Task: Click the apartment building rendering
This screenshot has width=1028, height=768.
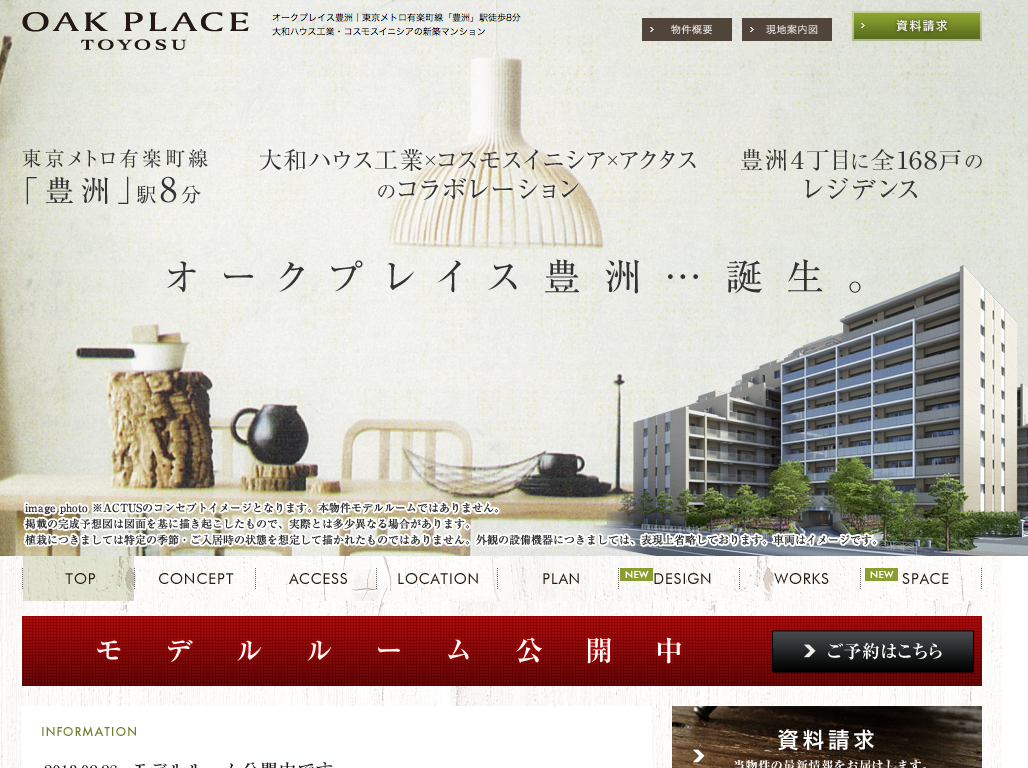Action: [x=830, y=420]
